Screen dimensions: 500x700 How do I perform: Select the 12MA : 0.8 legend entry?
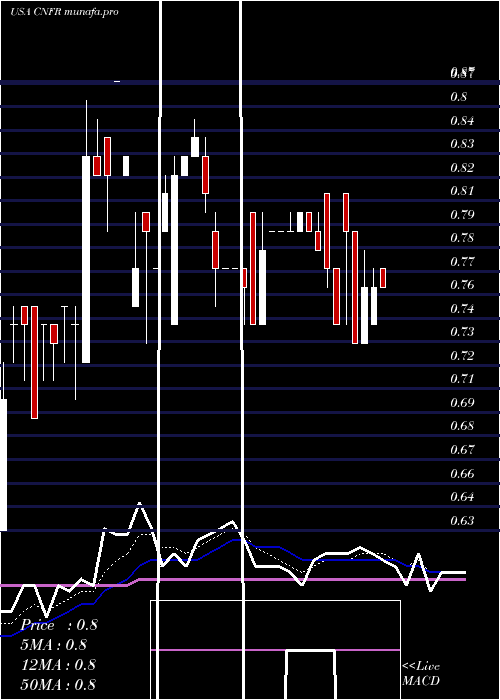(58, 665)
